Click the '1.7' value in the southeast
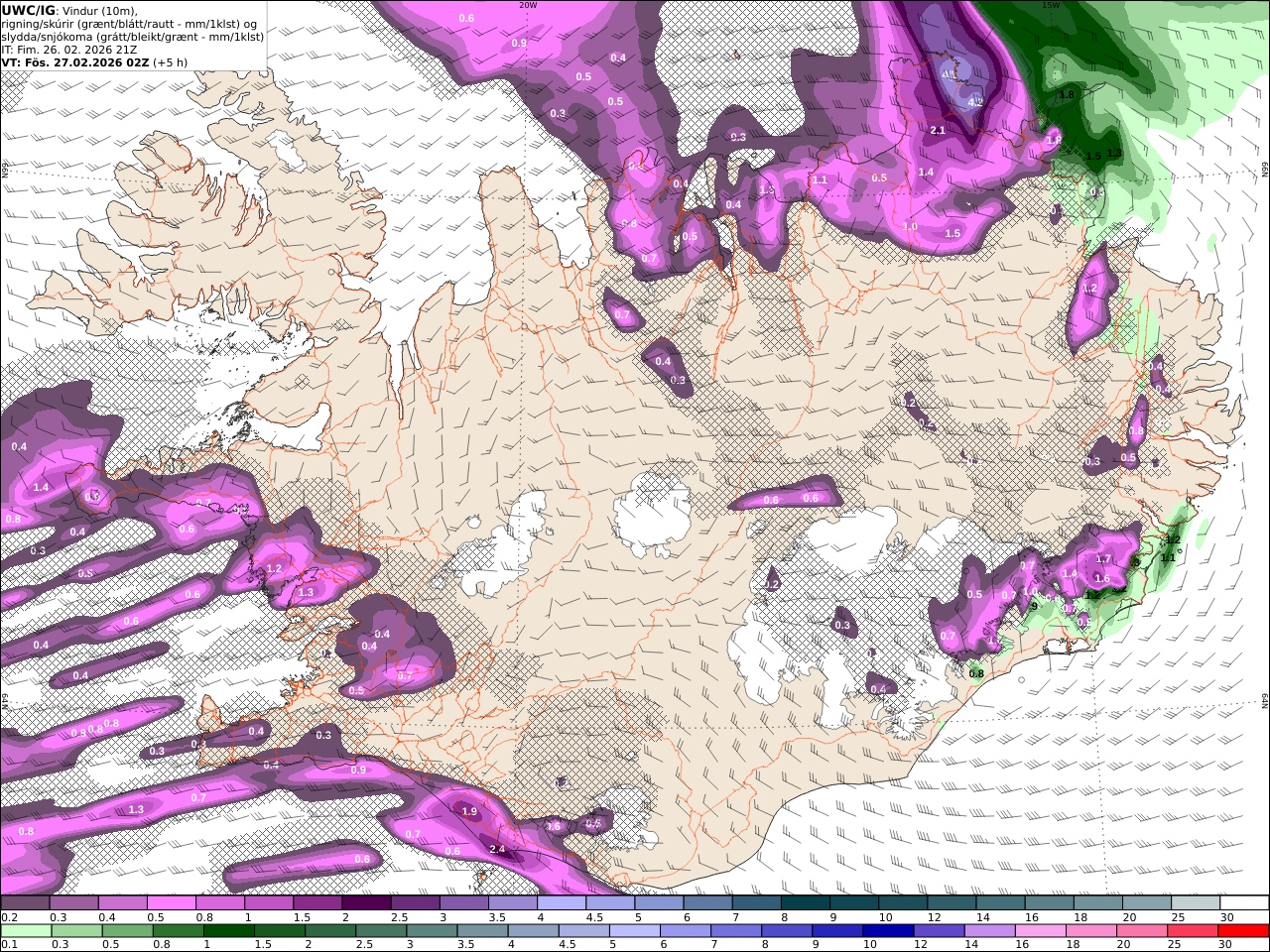This screenshot has width=1270, height=952. 1103,559
